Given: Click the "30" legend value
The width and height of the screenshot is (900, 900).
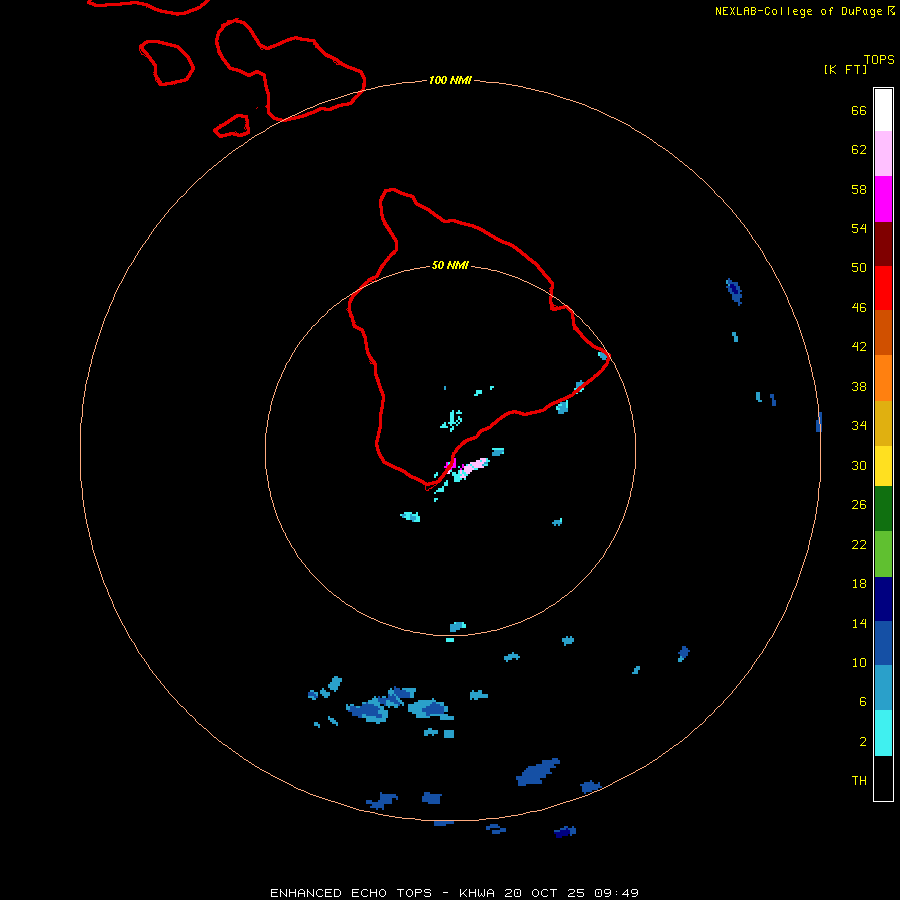Looking at the screenshot, I should click(859, 465).
